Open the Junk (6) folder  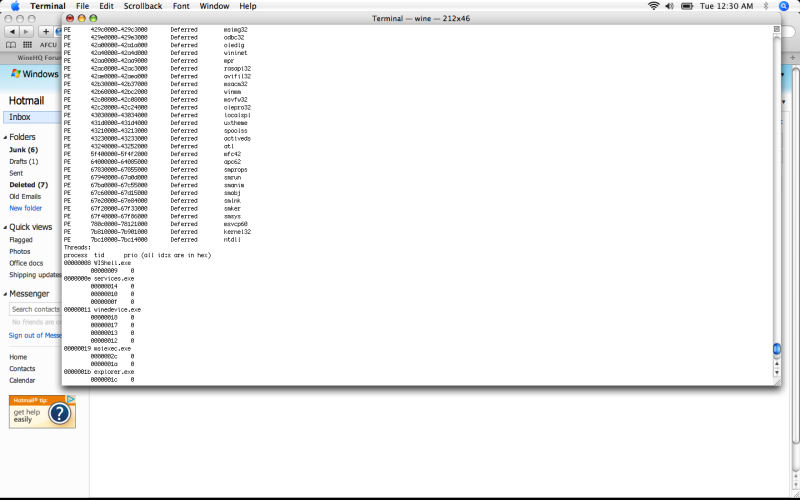click(24, 150)
